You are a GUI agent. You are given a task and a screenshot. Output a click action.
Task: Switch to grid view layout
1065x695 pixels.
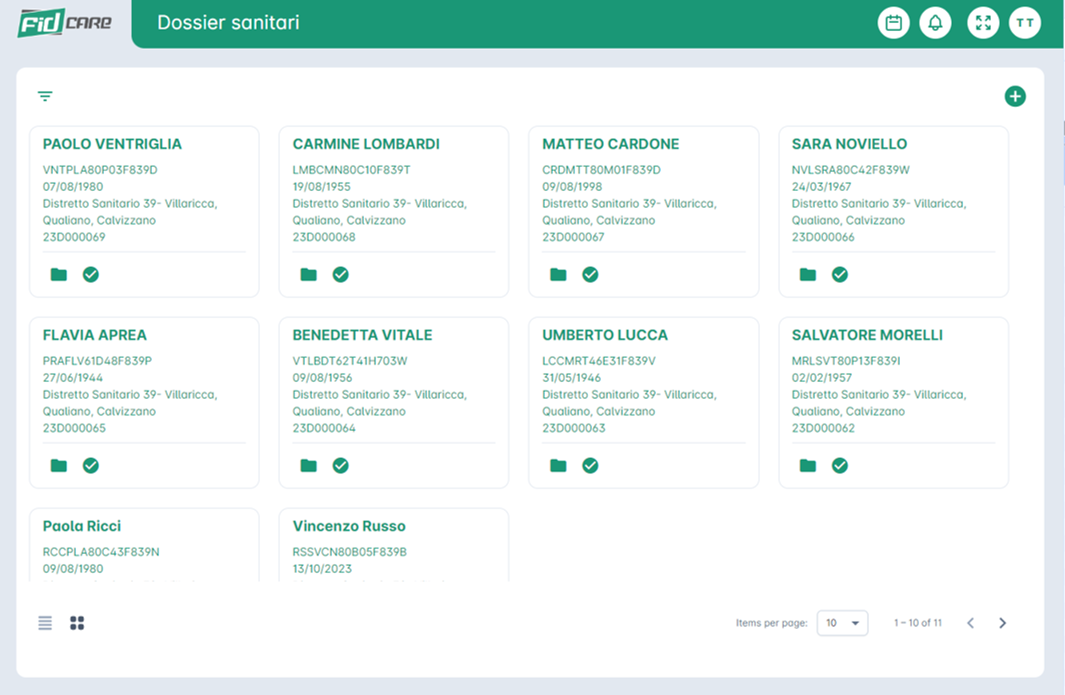click(77, 623)
